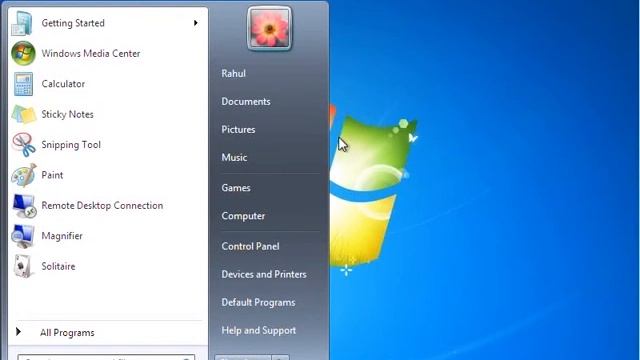Click Snipping Tool label text
Viewport: 640px width, 360px height.
pyautogui.click(x=71, y=145)
